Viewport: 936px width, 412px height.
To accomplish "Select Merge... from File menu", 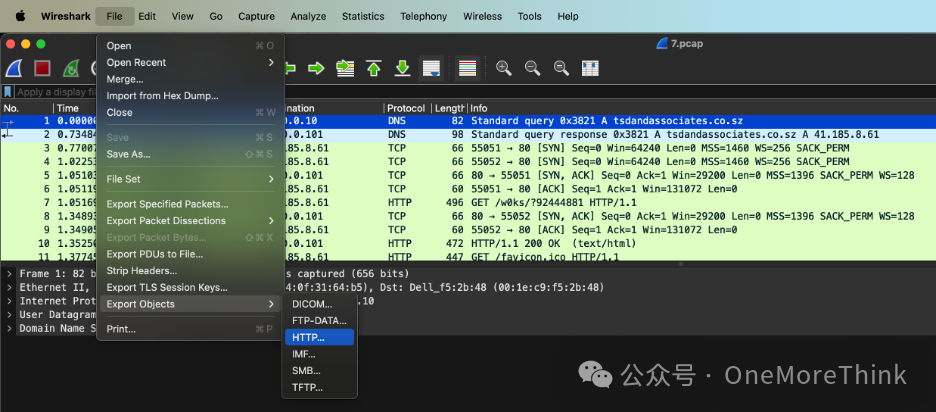I will (190, 79).
